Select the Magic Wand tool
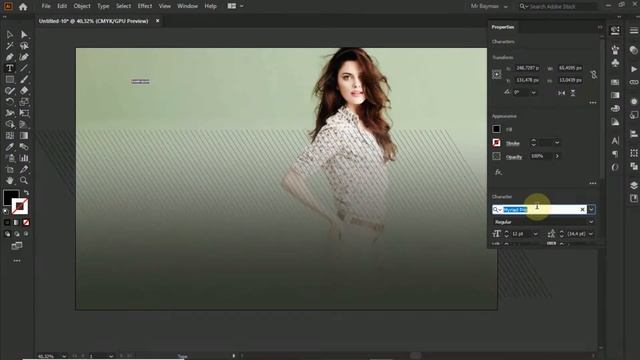The height and width of the screenshot is (360, 640). pyautogui.click(x=10, y=46)
